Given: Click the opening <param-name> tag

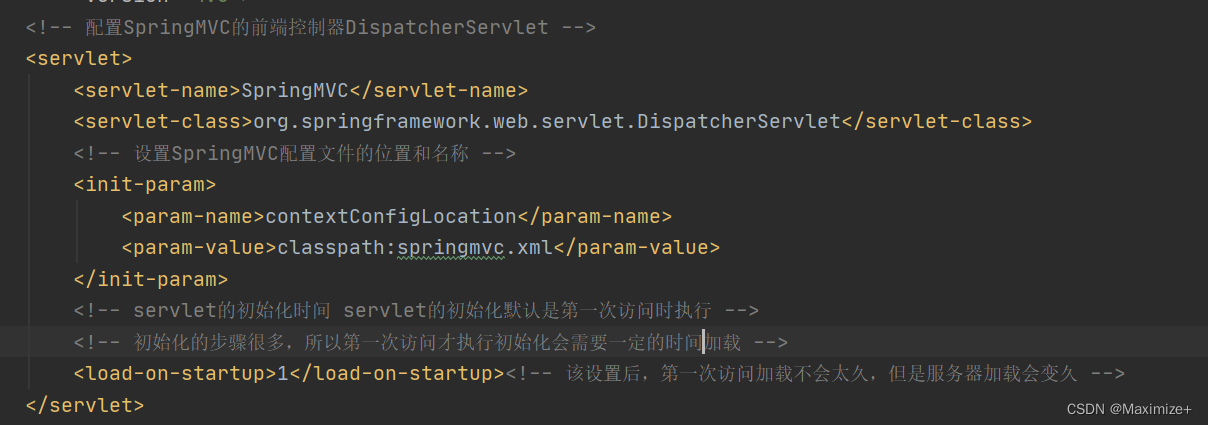Looking at the screenshot, I should pyautogui.click(x=193, y=216).
